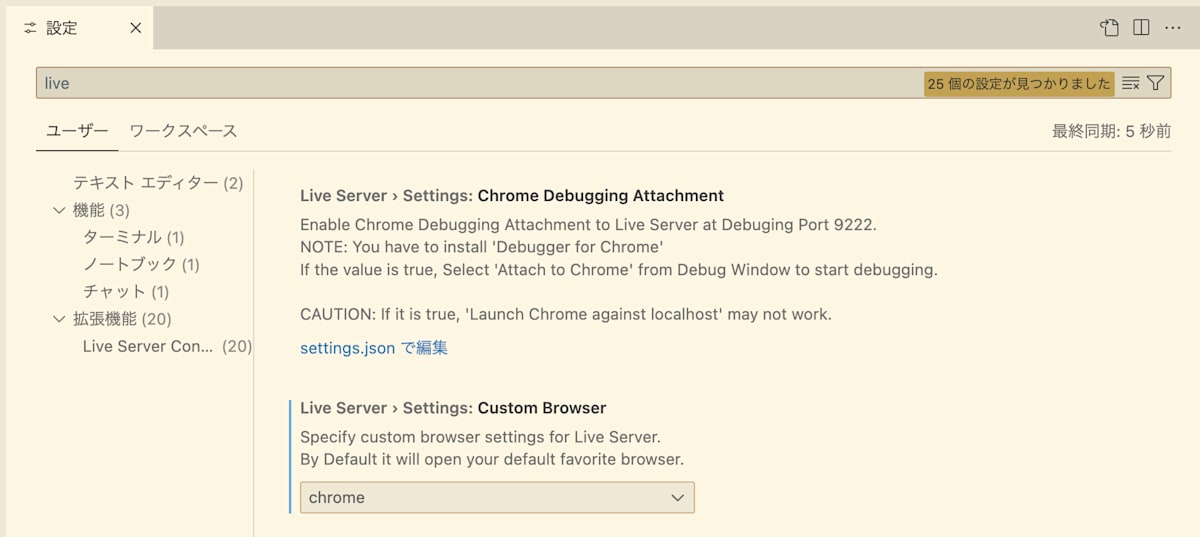Collapse the 機能 (3) tree section
Viewport: 1200px width, 537px height.
click(x=58, y=210)
